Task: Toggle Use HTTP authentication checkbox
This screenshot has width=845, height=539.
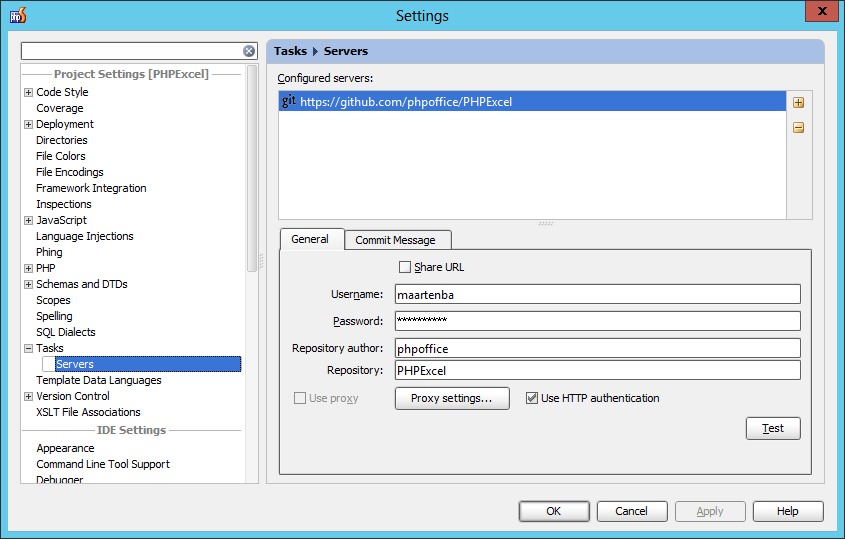Action: [x=532, y=398]
